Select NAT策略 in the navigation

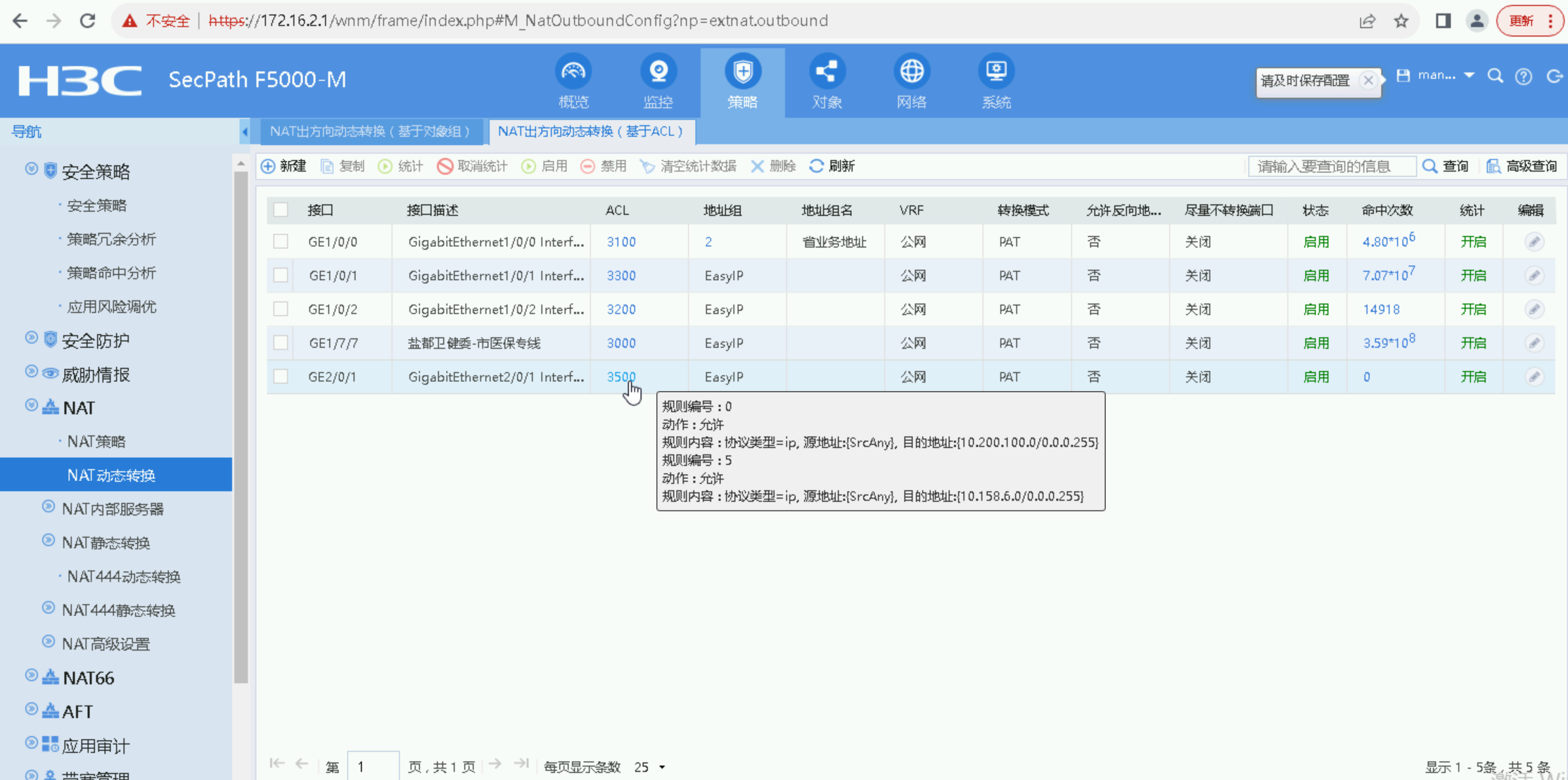point(96,442)
